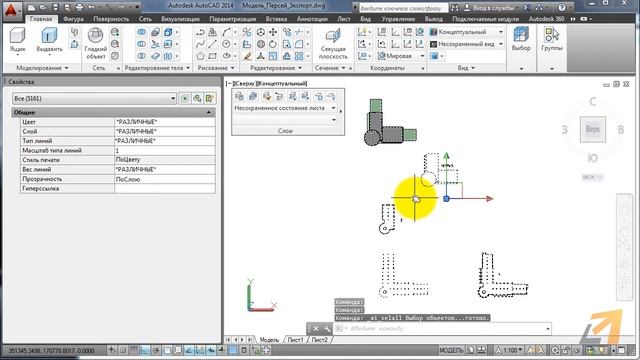Select the Ящик (Box) solid tool
The width and height of the screenshot is (640, 360).
pos(17,40)
